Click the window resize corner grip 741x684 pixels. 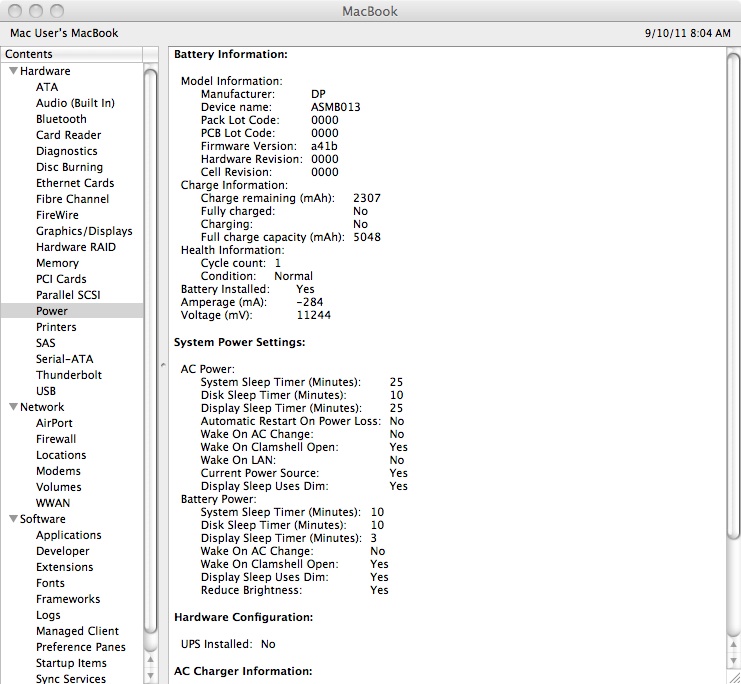(x=734, y=677)
